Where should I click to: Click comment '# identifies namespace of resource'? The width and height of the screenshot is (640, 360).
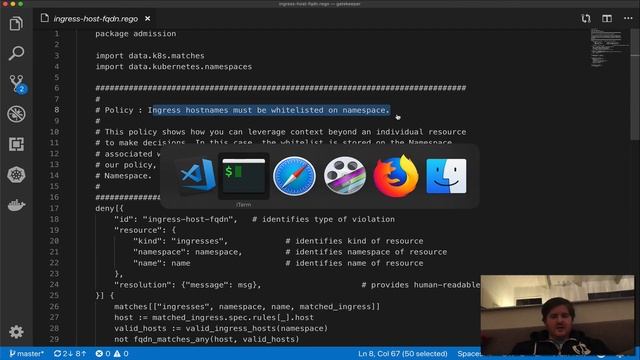[x=366, y=252]
